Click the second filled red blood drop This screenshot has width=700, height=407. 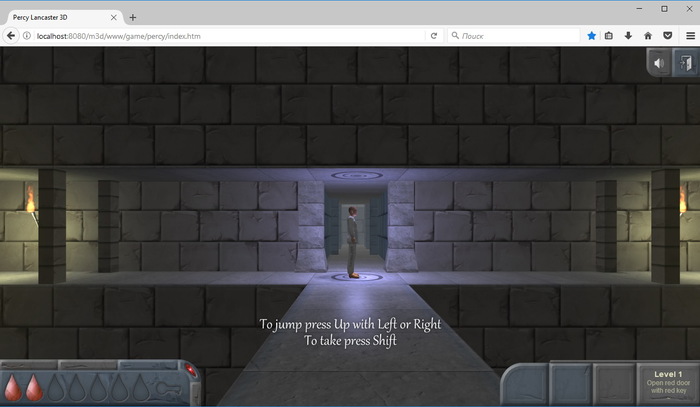click(x=34, y=387)
